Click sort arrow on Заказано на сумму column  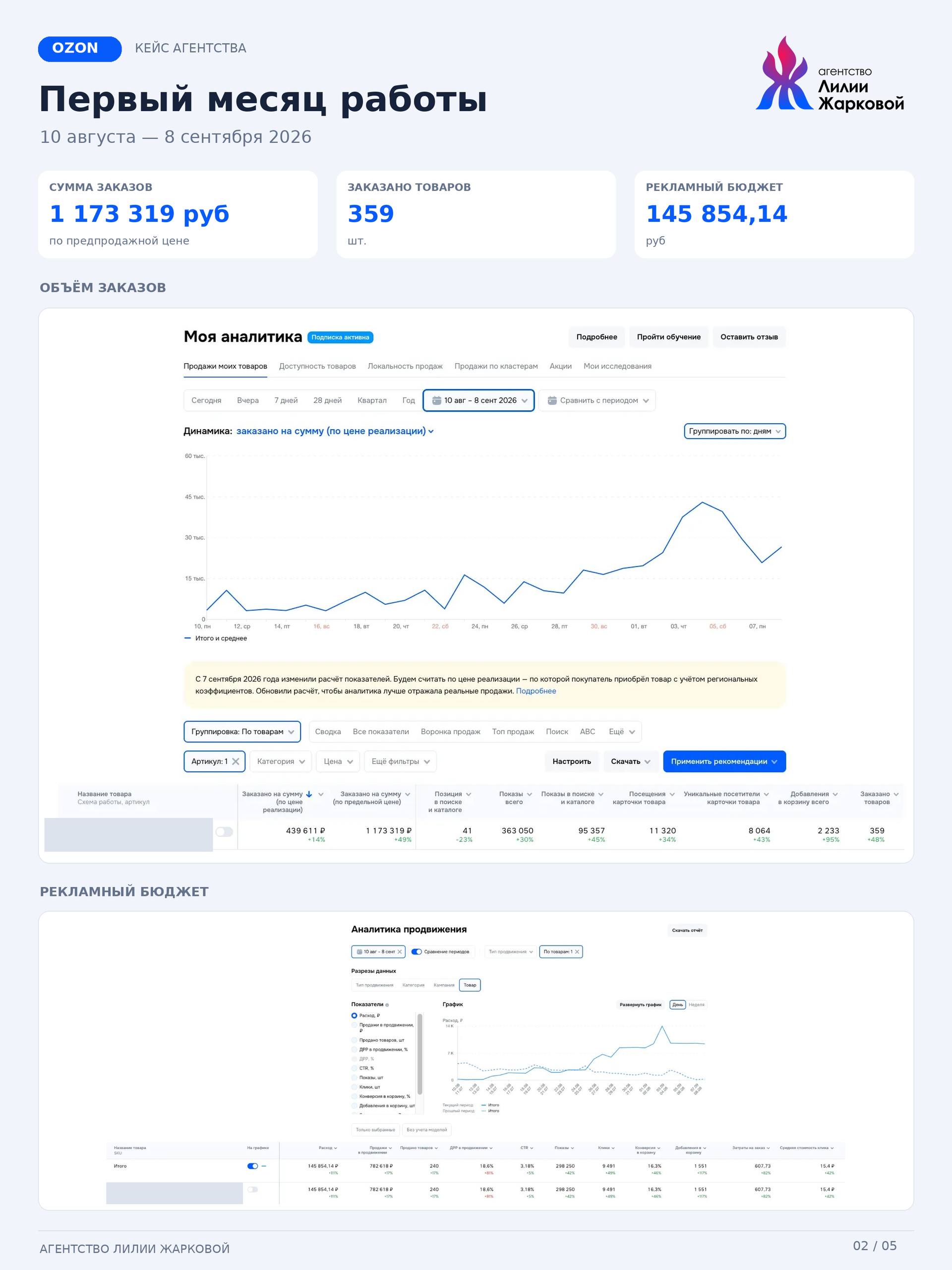click(x=309, y=794)
